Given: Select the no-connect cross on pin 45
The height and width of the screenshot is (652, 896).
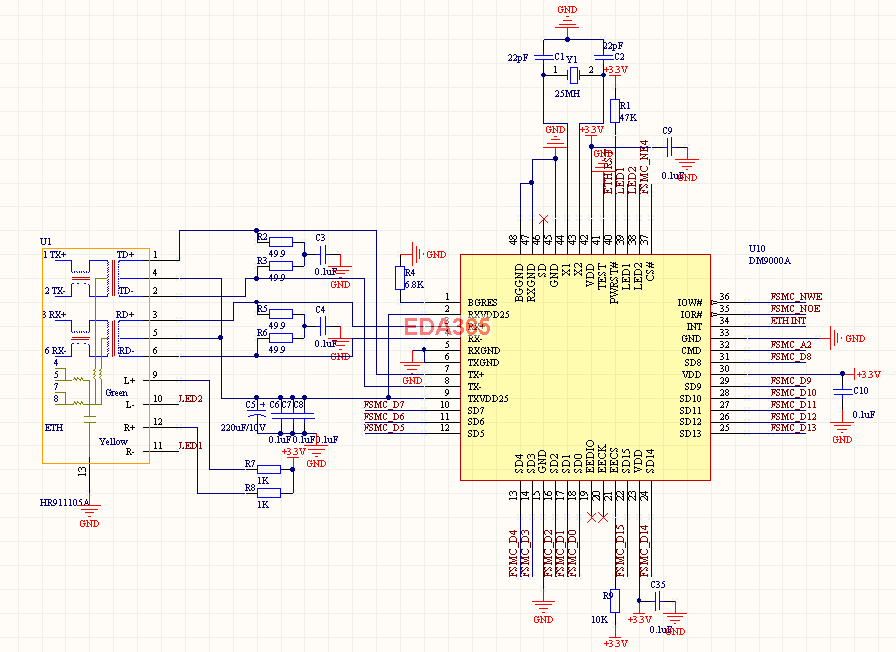Looking at the screenshot, I should (x=543, y=219).
